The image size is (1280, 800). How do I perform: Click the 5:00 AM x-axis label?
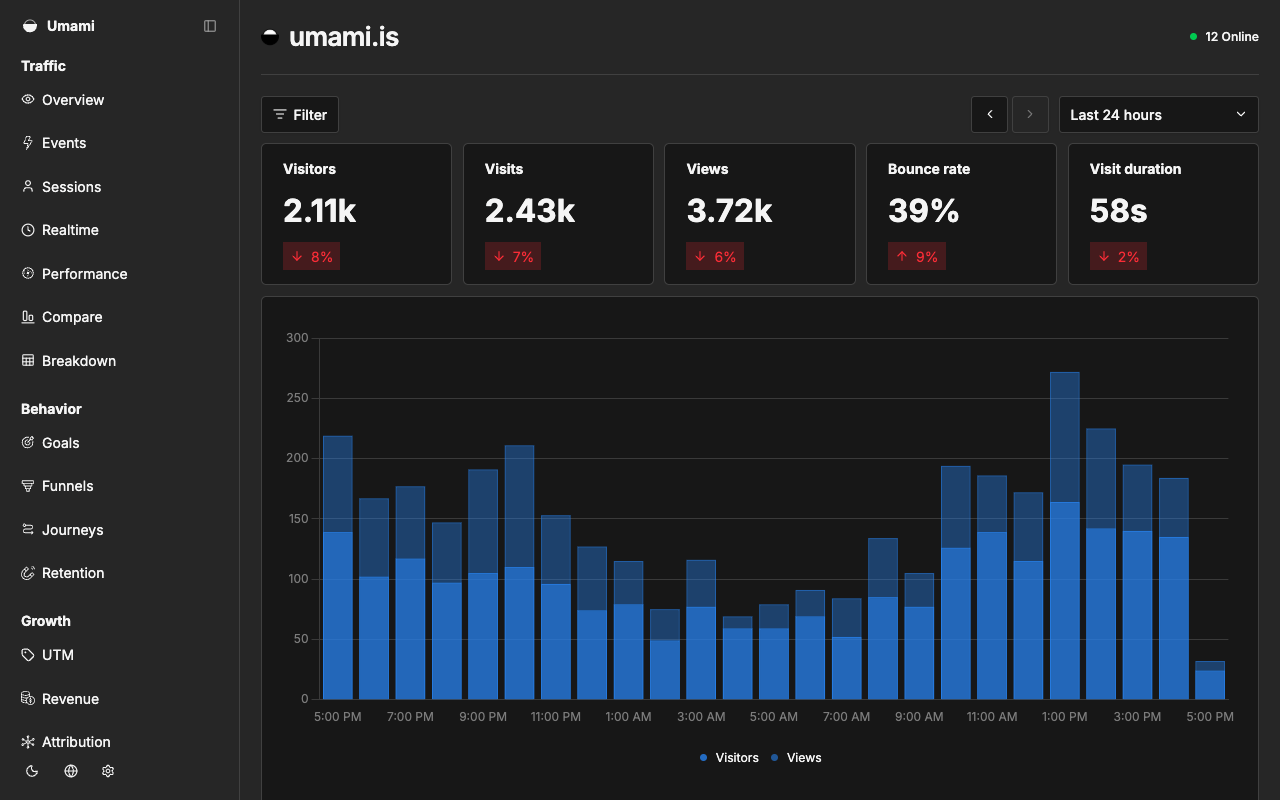(774, 717)
